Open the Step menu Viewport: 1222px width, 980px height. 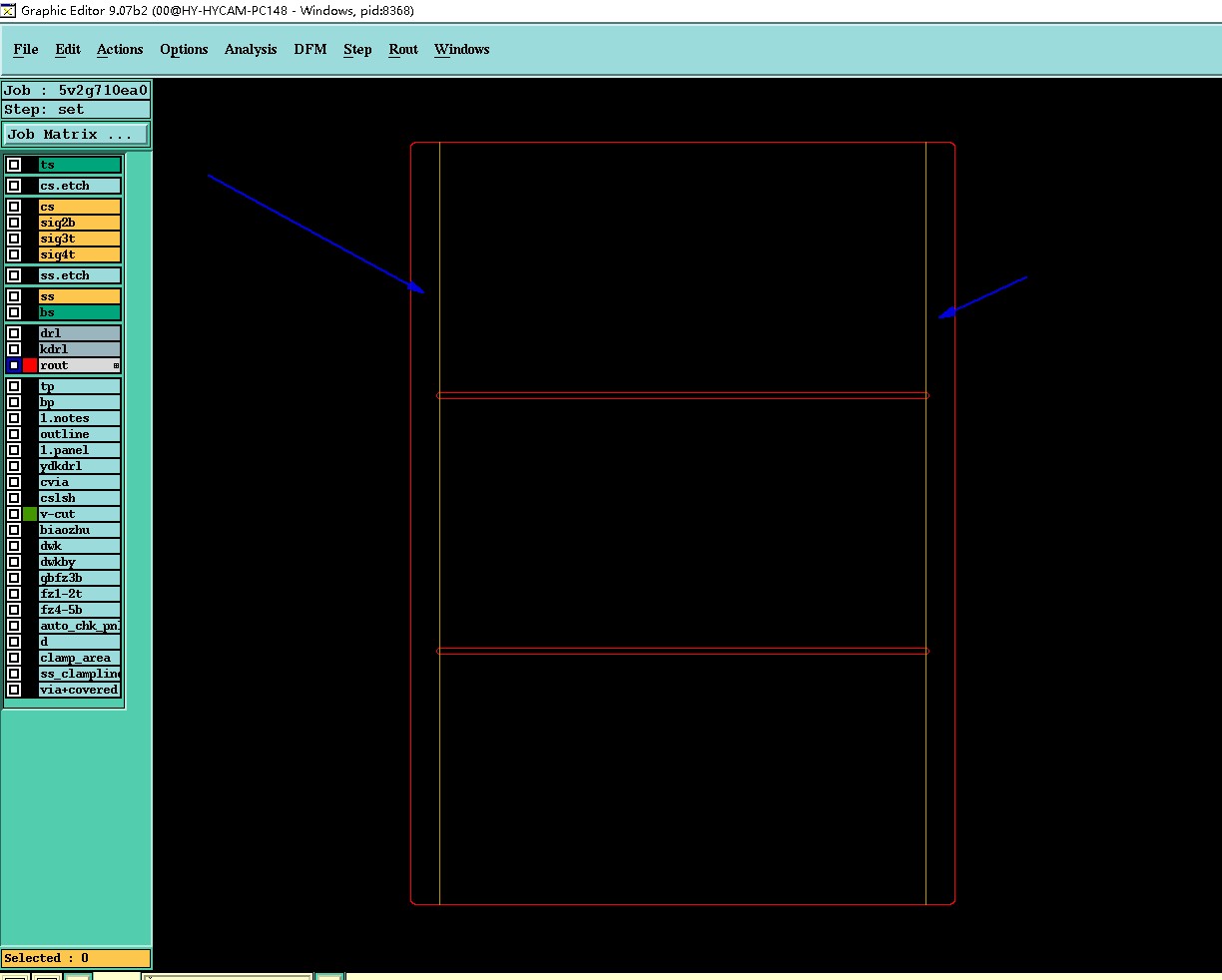coord(357,49)
